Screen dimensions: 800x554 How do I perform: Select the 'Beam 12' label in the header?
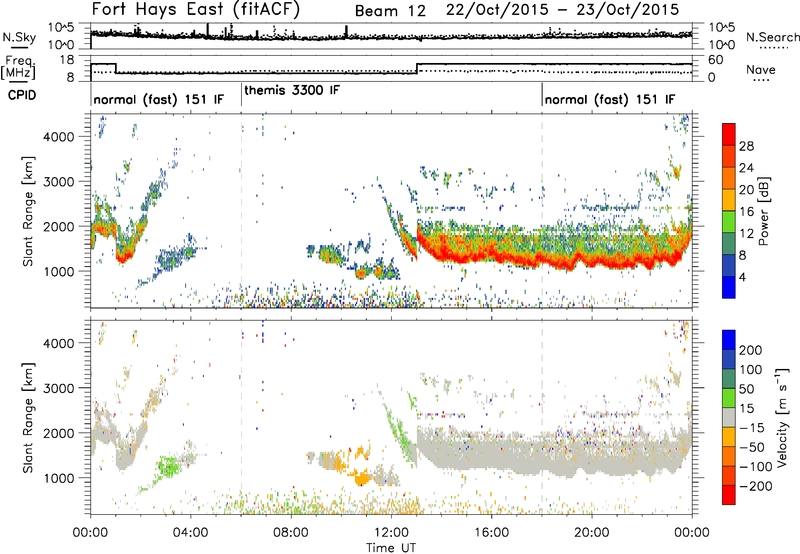pos(390,11)
